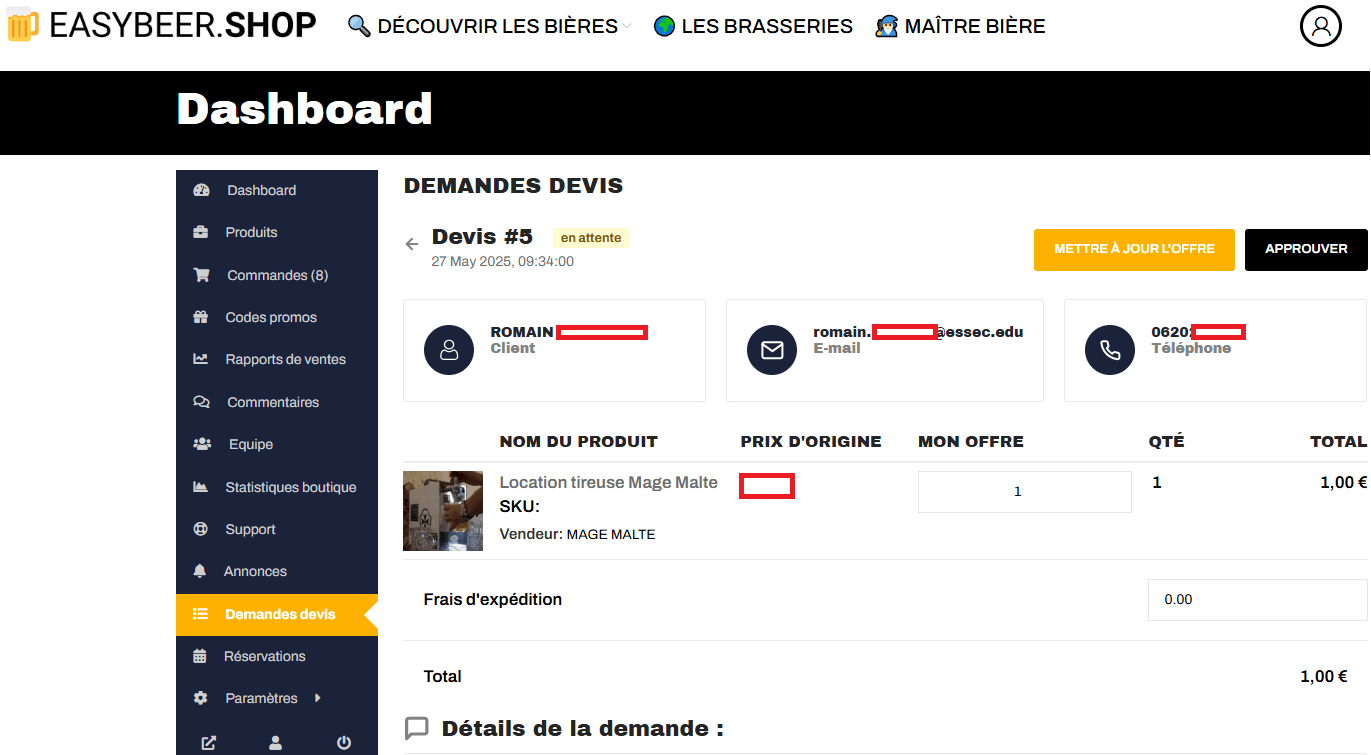The width and height of the screenshot is (1371, 755).
Task: Click the client avatar icon
Action: tap(449, 350)
